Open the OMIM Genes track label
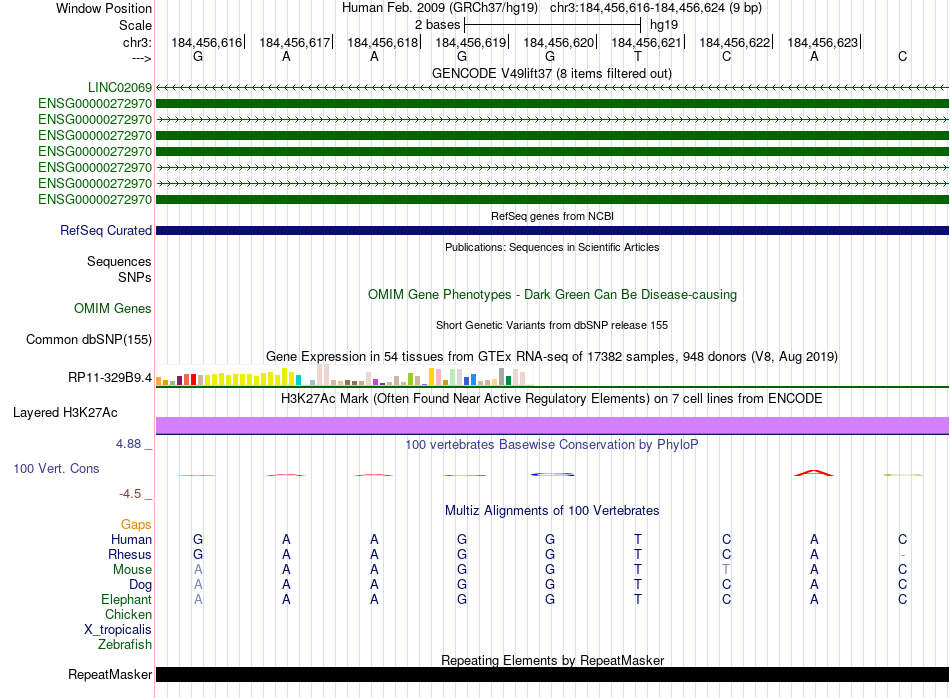The image size is (950, 698). click(112, 309)
